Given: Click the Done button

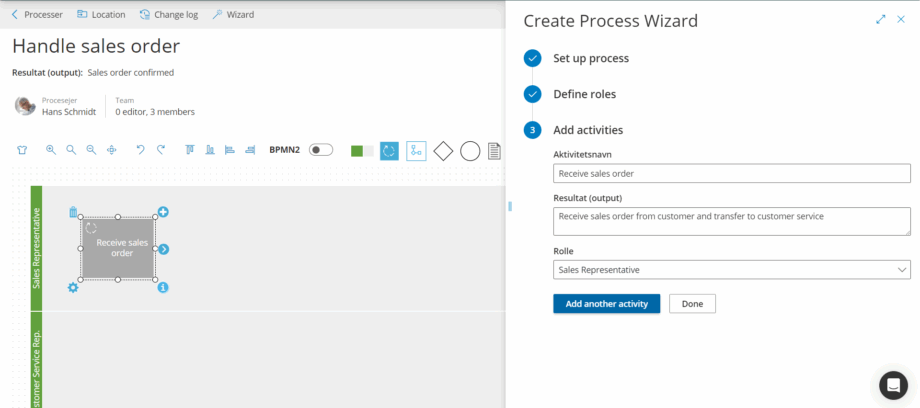Looking at the screenshot, I should 692,304.
